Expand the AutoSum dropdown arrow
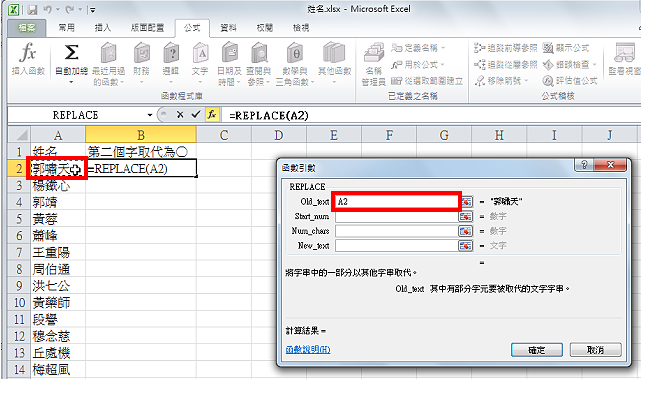This screenshot has width=649, height=395. point(71,82)
